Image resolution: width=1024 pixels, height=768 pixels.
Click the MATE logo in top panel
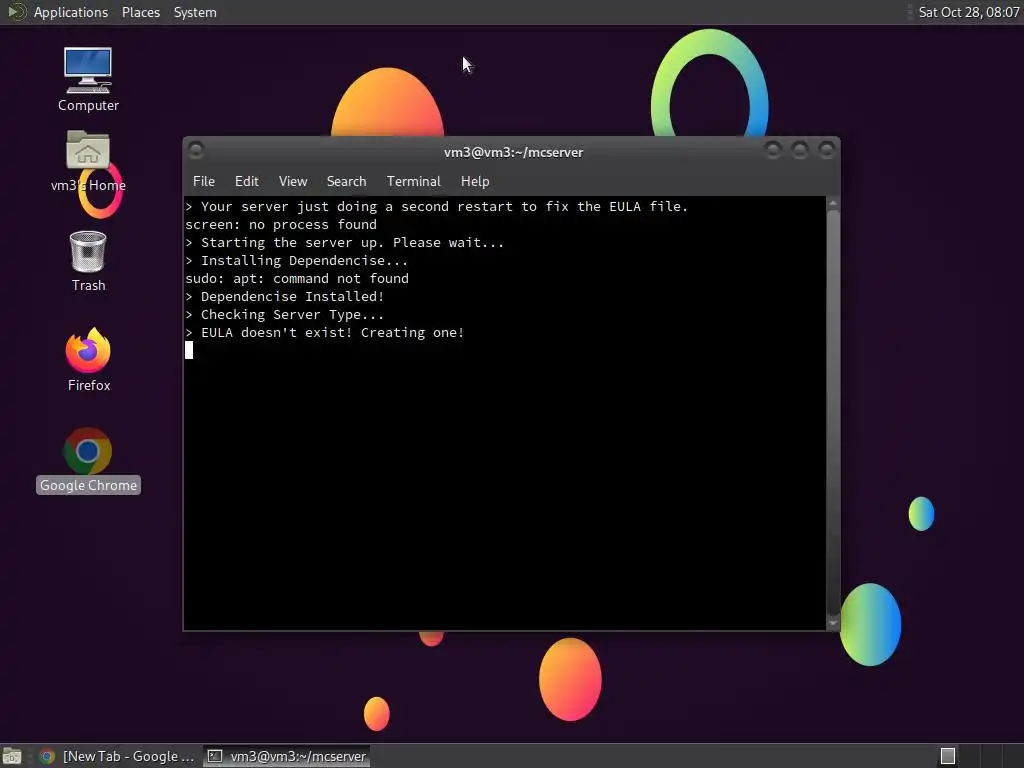(x=16, y=12)
